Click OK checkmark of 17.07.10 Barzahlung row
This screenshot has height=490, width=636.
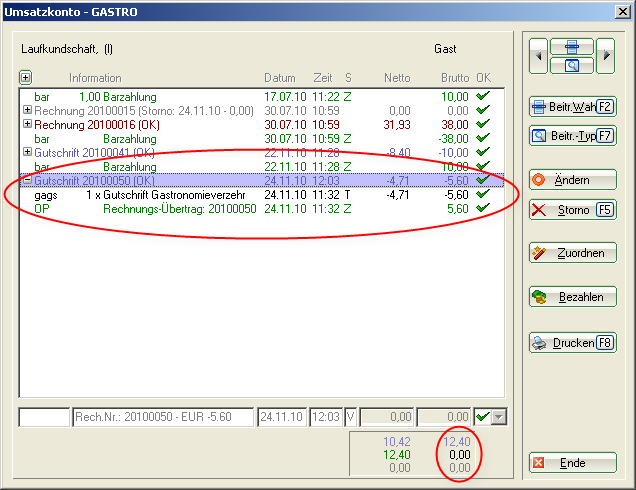[x=483, y=96]
